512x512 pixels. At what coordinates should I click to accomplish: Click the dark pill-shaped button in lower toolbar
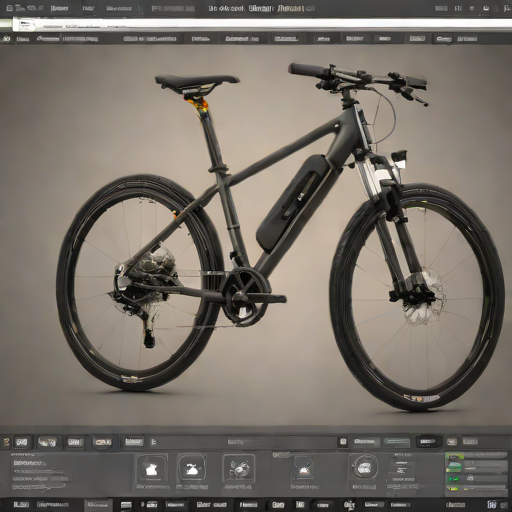428,441
